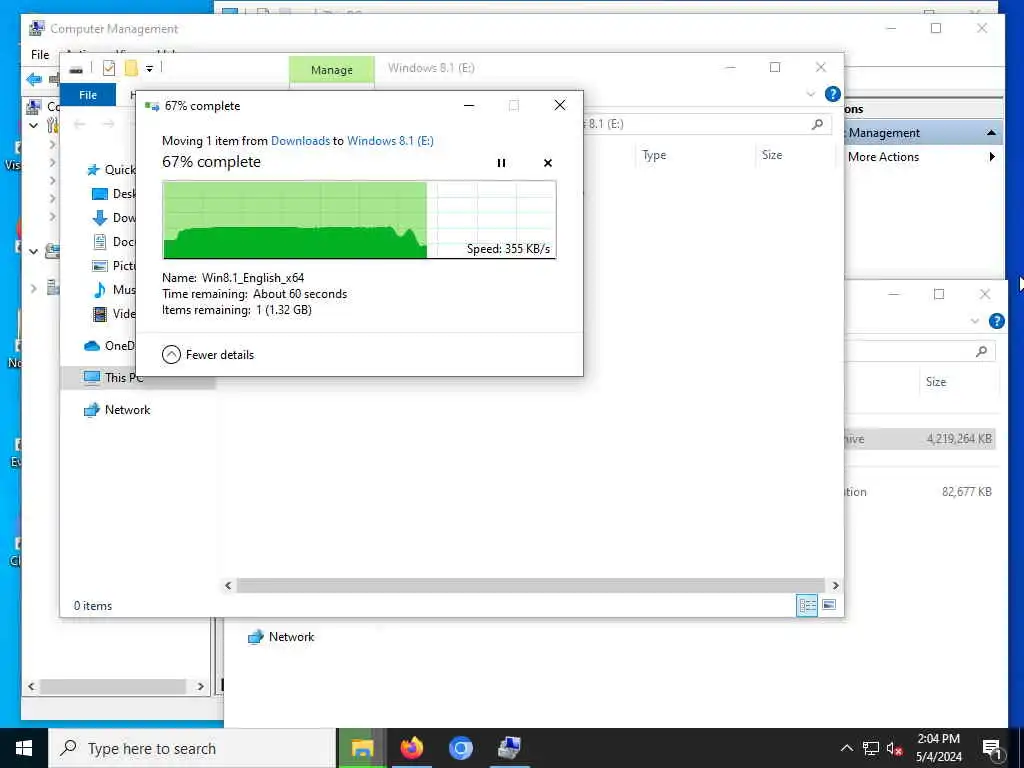Click help icon in rear Explorer window
The height and width of the screenshot is (768, 1024).
tap(997, 321)
